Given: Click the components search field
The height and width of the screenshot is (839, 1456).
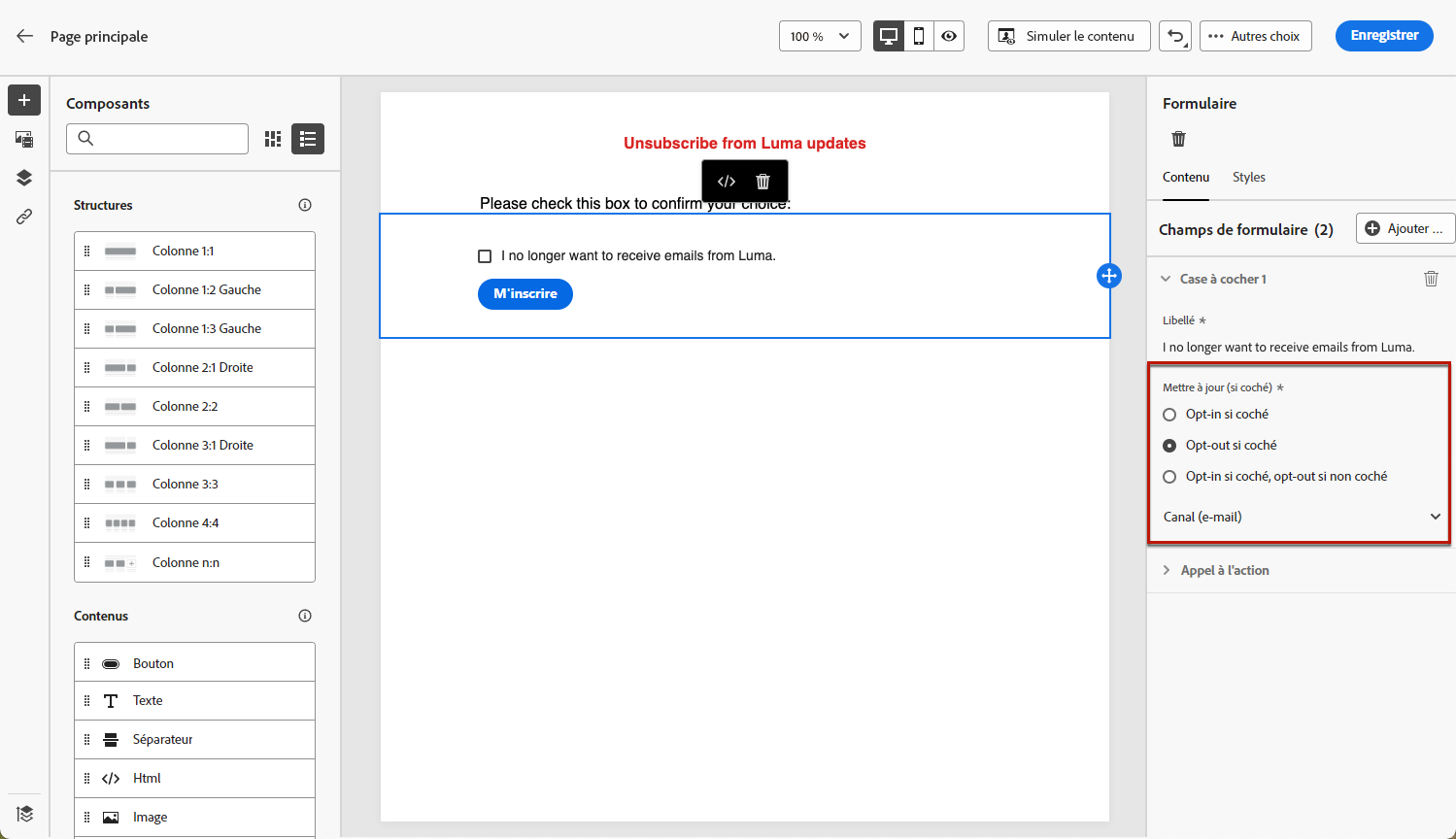Looking at the screenshot, I should [157, 139].
